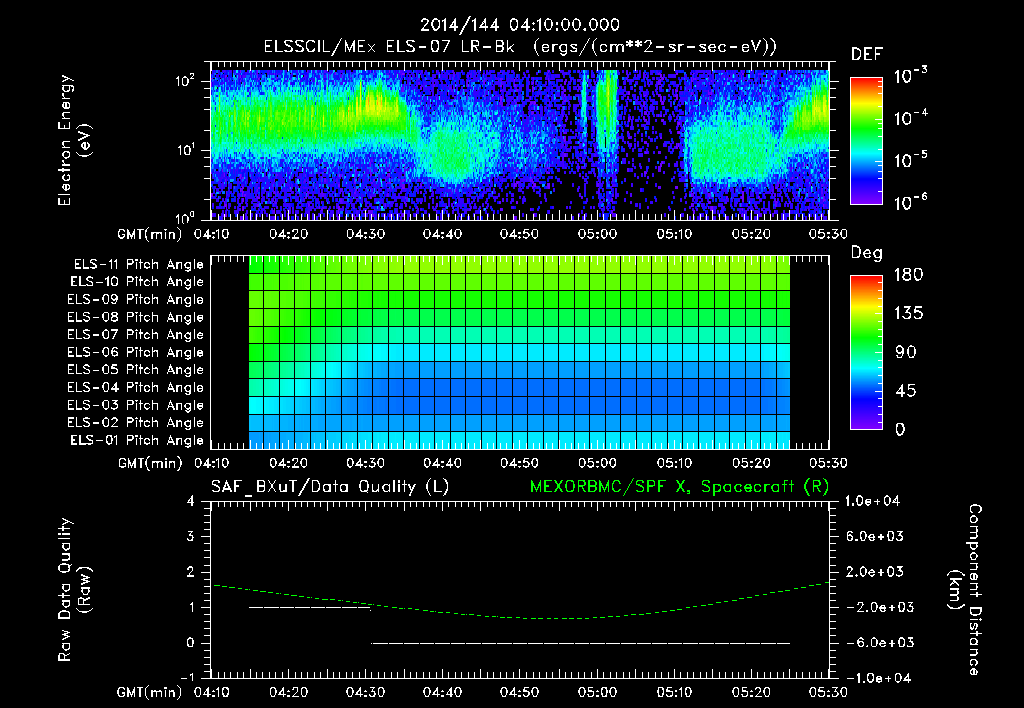
Task: Click the "ELS-07 Pitch Angle" row label
Action: pos(136,335)
